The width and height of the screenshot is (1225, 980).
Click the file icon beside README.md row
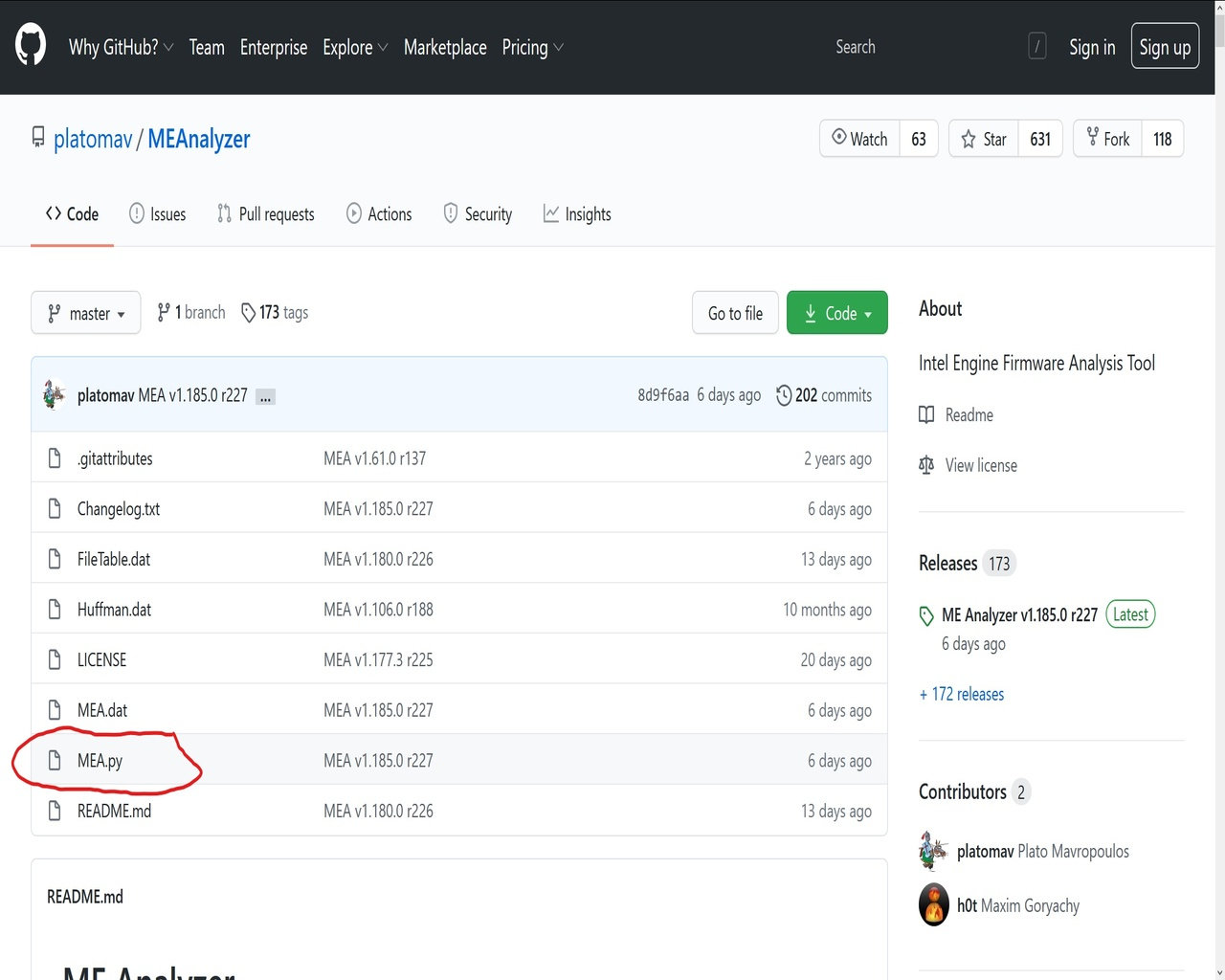pyautogui.click(x=55, y=811)
